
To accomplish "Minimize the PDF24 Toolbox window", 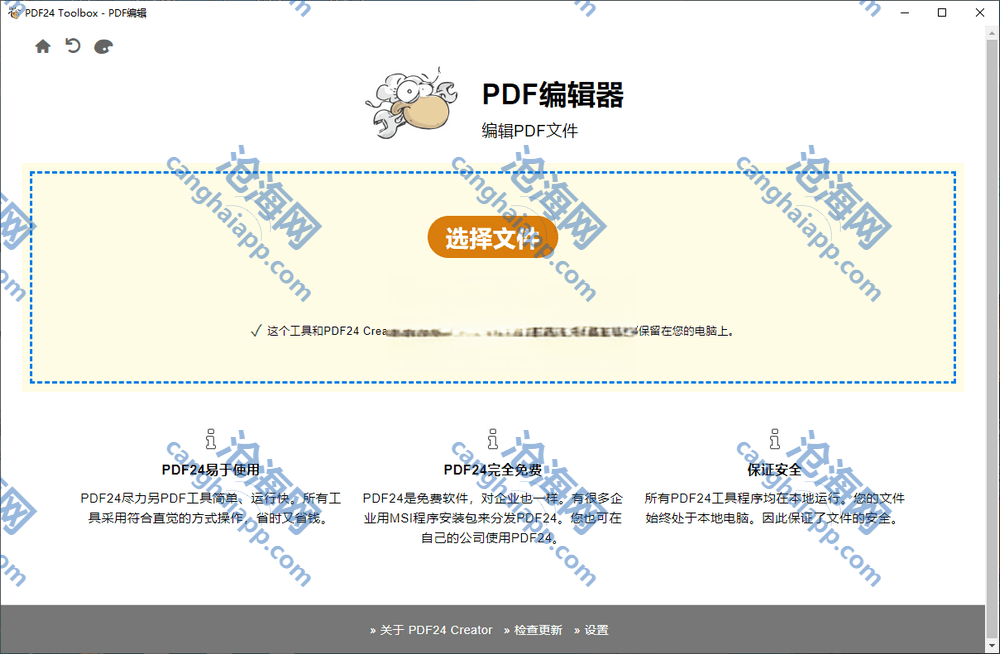I will click(905, 12).
